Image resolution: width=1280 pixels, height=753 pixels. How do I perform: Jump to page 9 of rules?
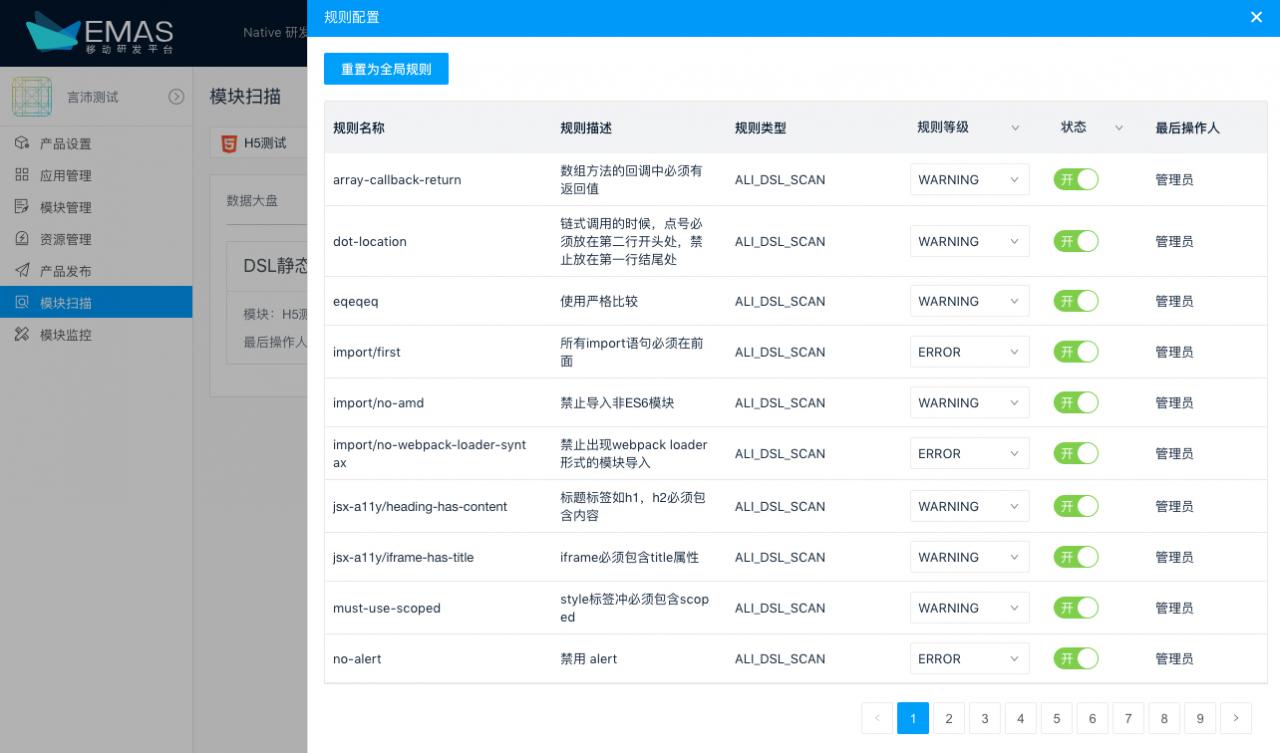tap(1200, 718)
